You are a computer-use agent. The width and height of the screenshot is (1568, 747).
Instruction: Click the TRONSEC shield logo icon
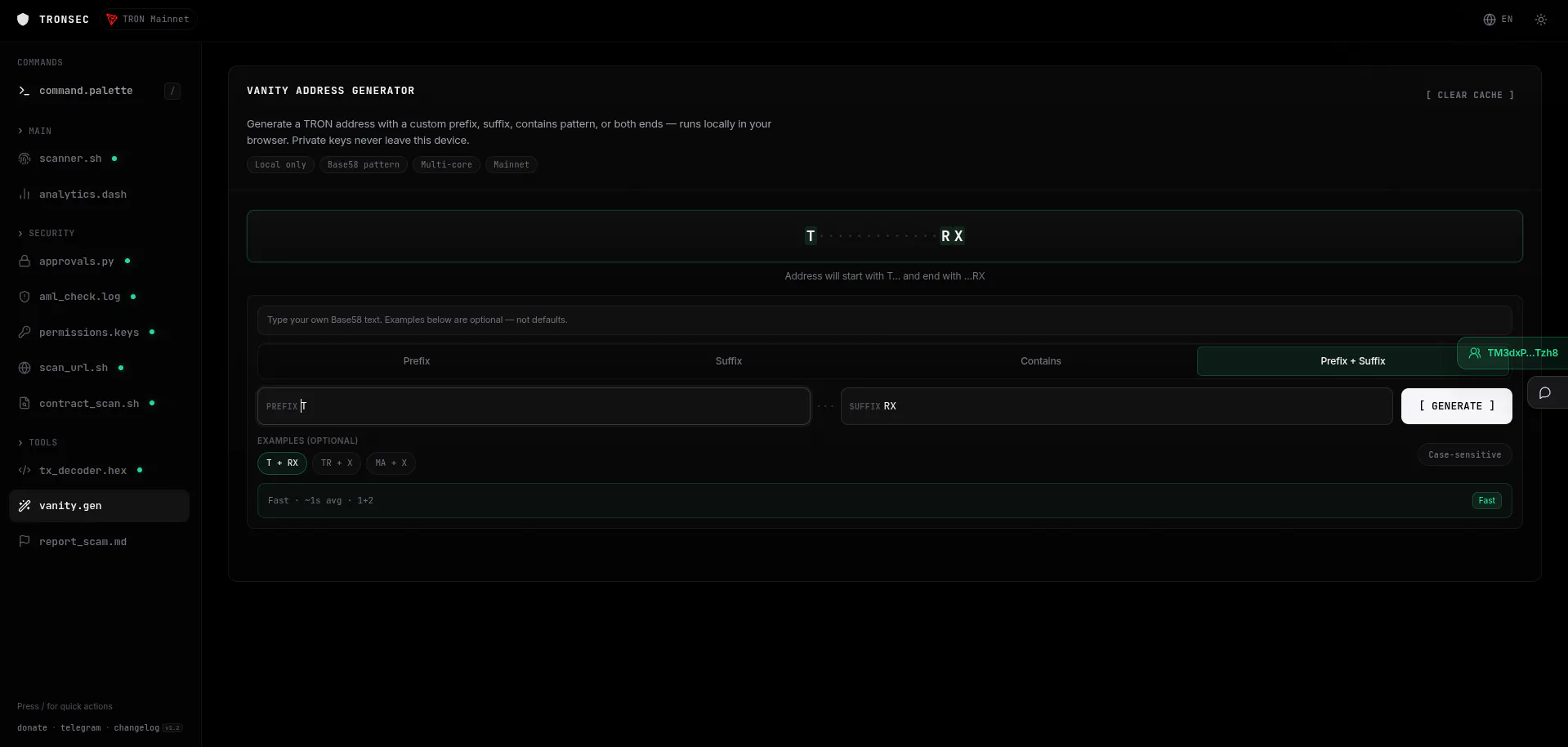pos(23,20)
